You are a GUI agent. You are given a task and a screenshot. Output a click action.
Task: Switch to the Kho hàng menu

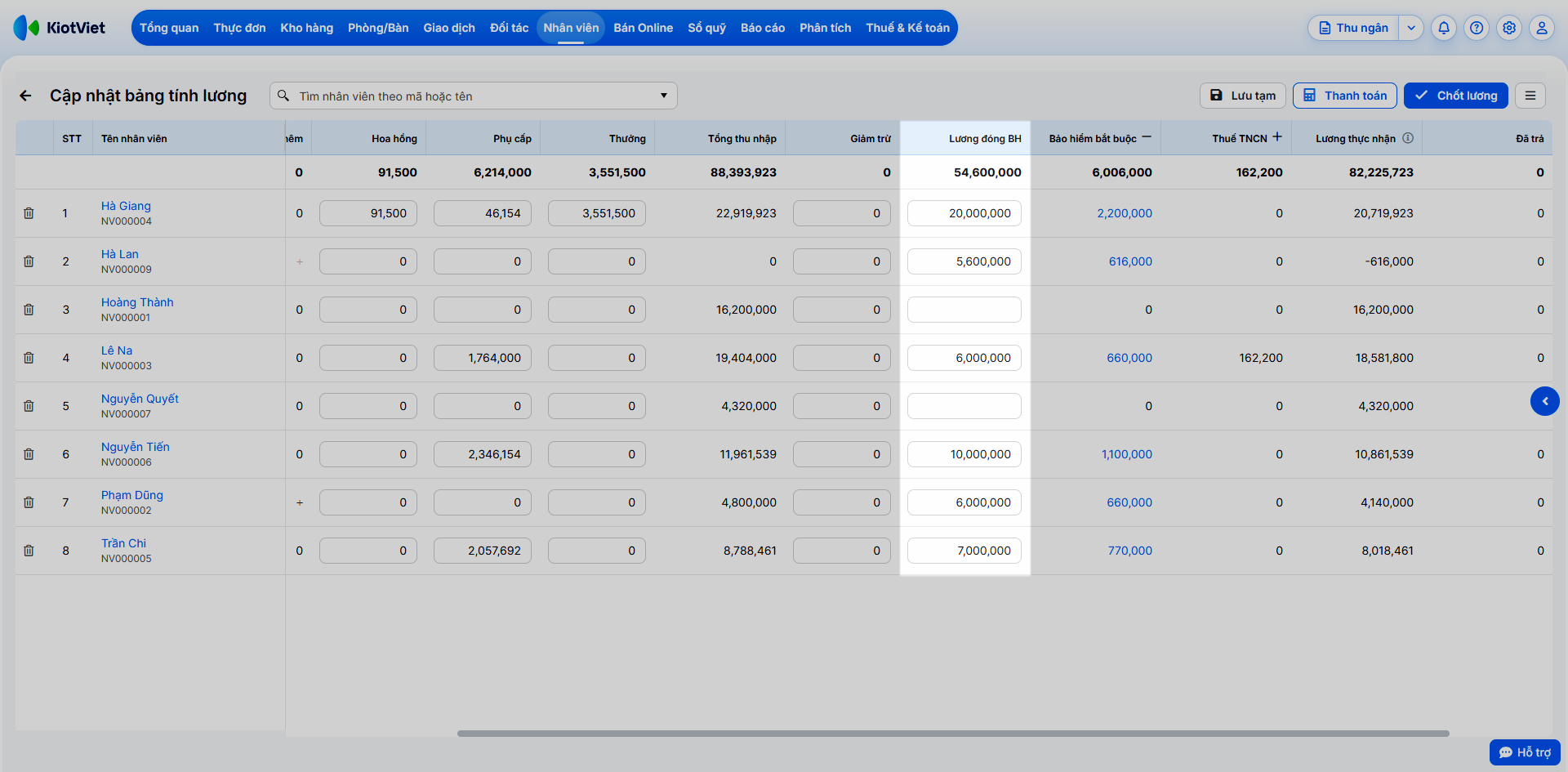[x=307, y=28]
